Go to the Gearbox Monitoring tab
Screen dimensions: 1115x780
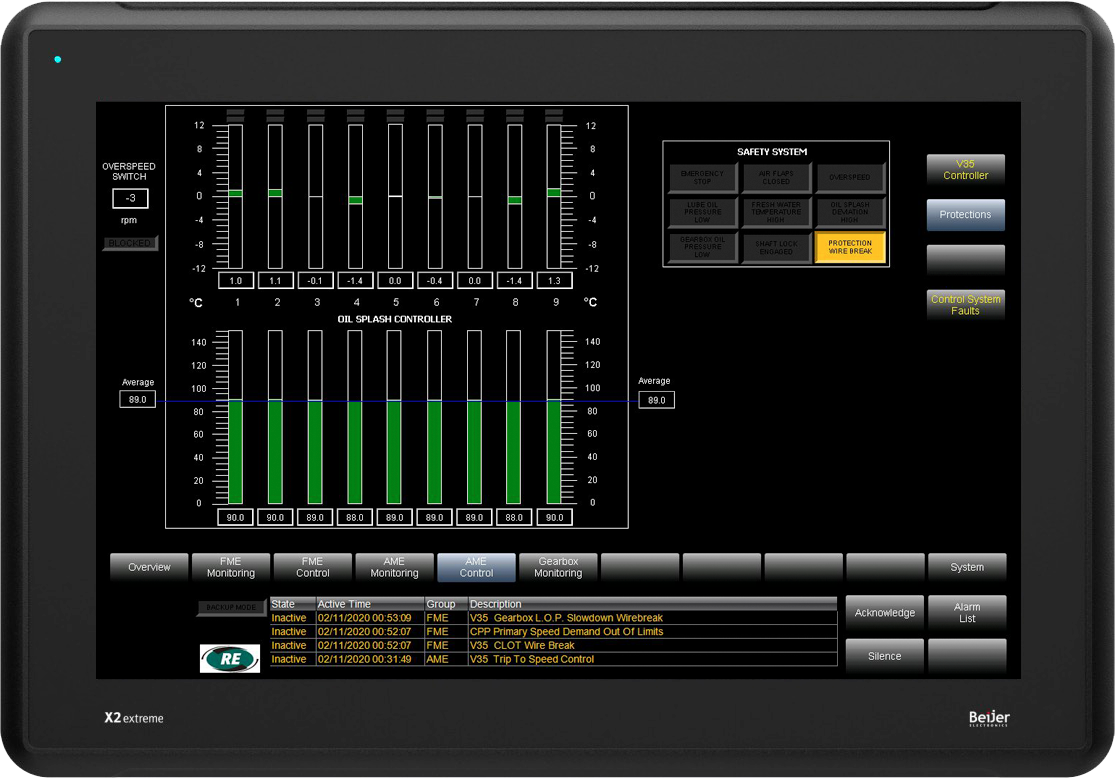click(558, 567)
